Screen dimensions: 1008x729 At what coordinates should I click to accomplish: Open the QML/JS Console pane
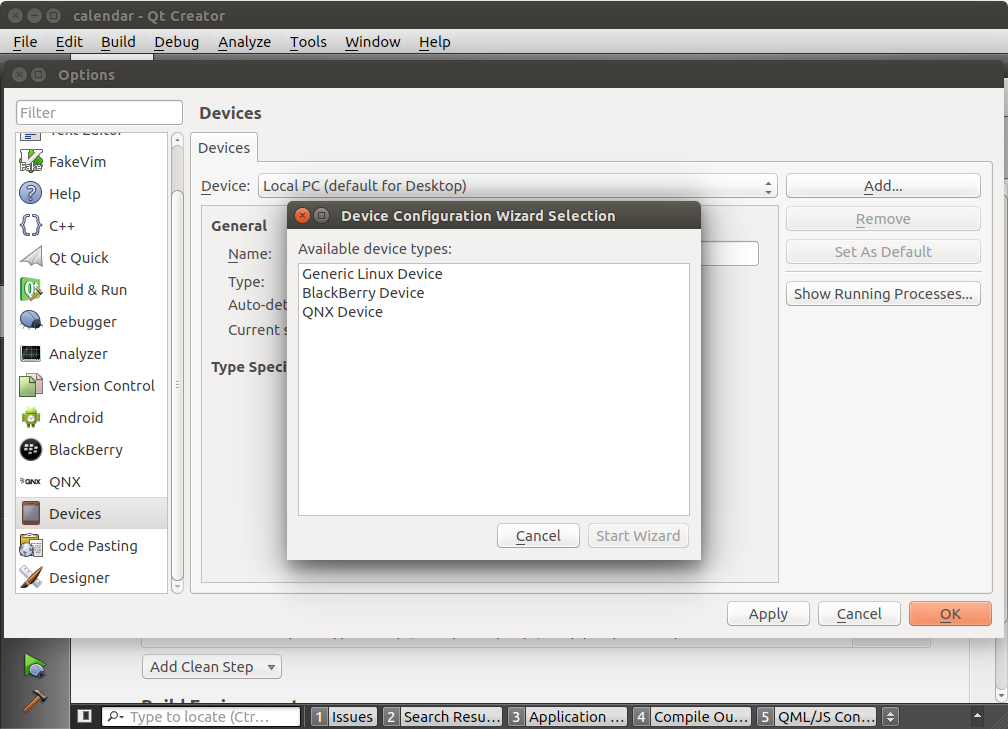817,716
